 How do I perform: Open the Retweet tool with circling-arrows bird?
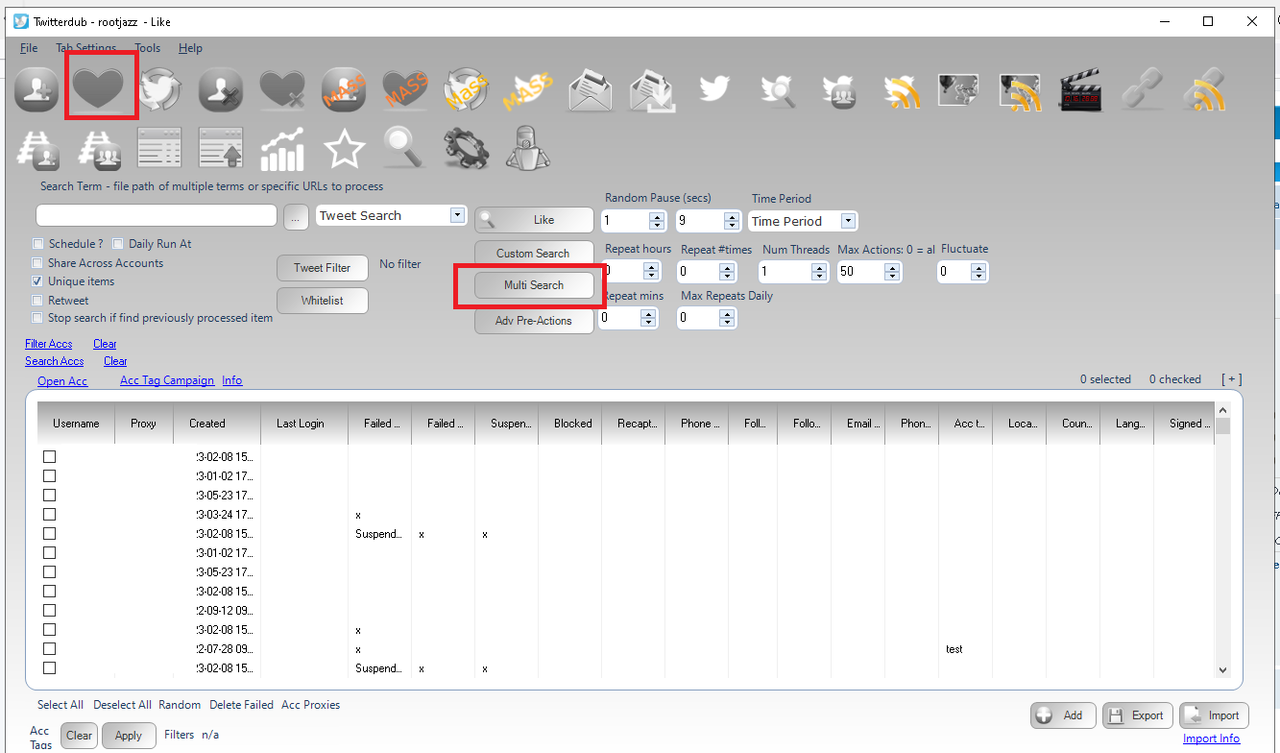pos(160,90)
